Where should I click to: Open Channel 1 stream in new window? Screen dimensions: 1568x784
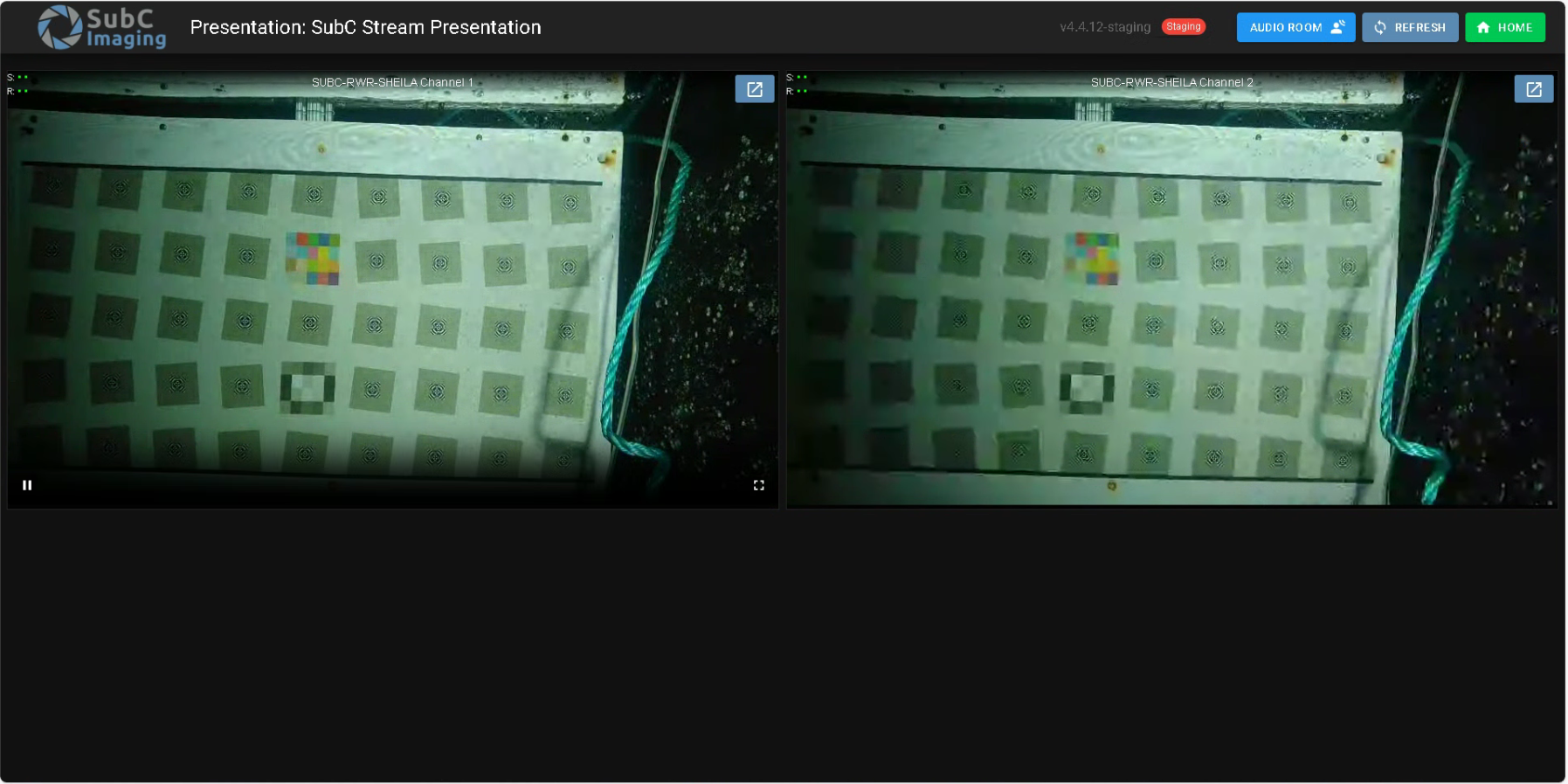point(754,89)
